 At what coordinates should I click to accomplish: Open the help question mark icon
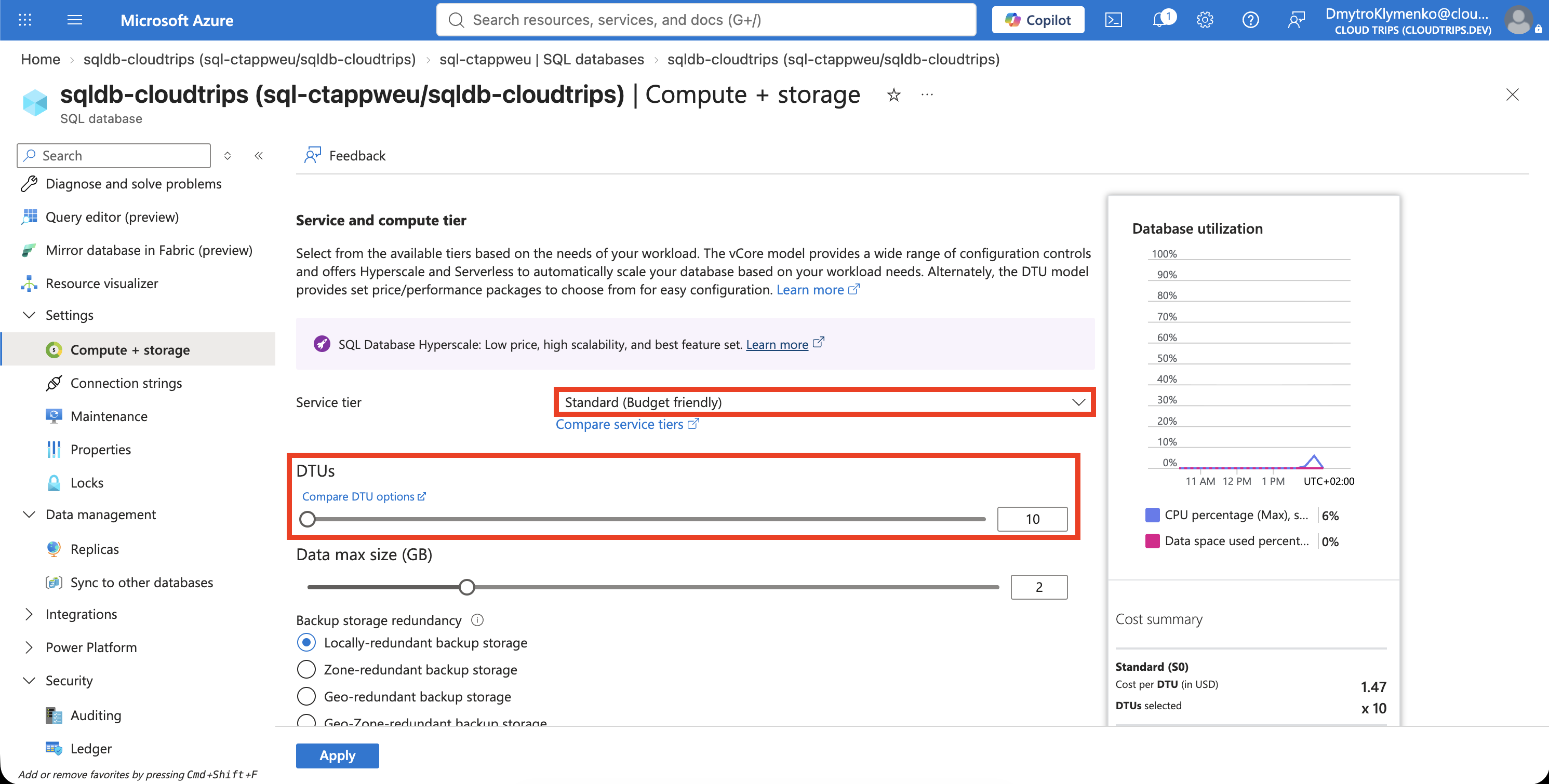1250,20
